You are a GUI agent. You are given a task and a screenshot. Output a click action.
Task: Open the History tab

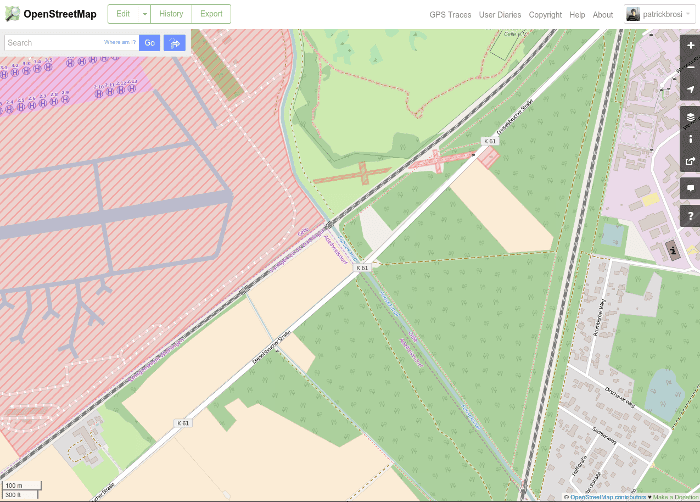tap(171, 14)
